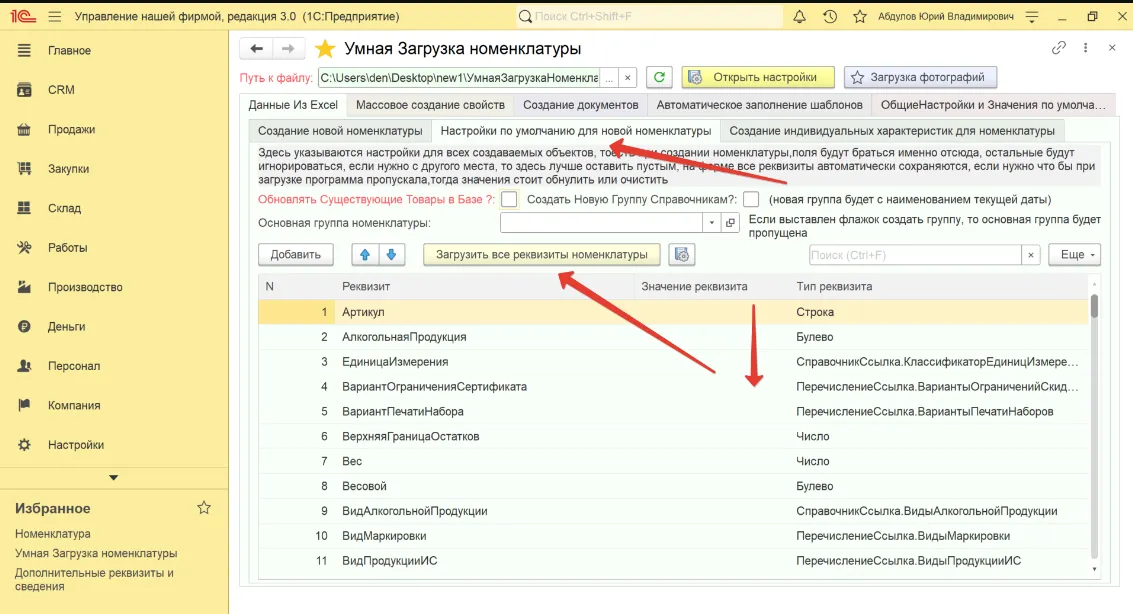Switch to Массовое создание свойств tab
The height and width of the screenshot is (614, 1133).
(430, 105)
